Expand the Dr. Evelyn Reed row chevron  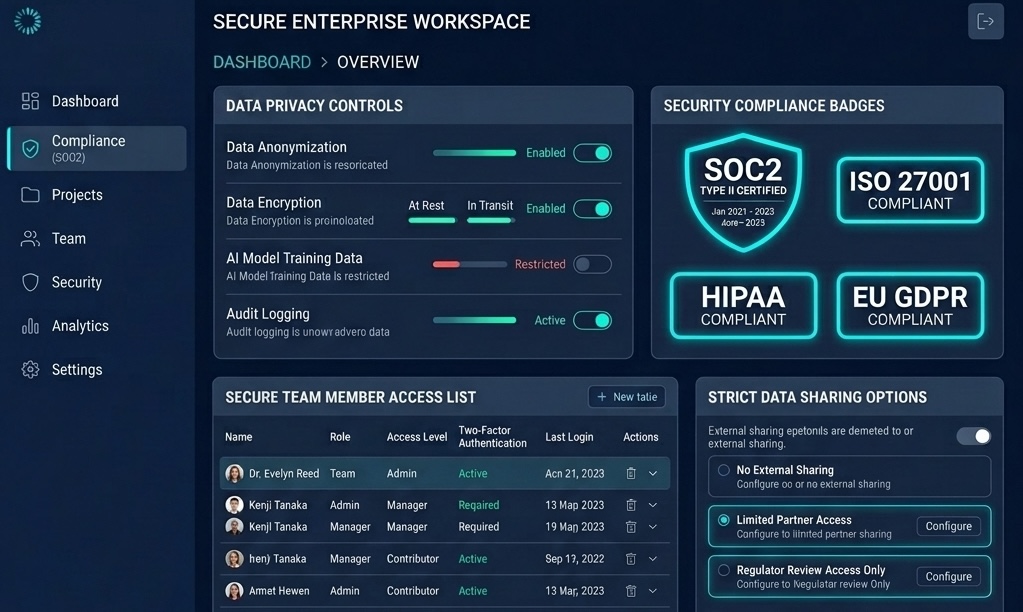652,473
